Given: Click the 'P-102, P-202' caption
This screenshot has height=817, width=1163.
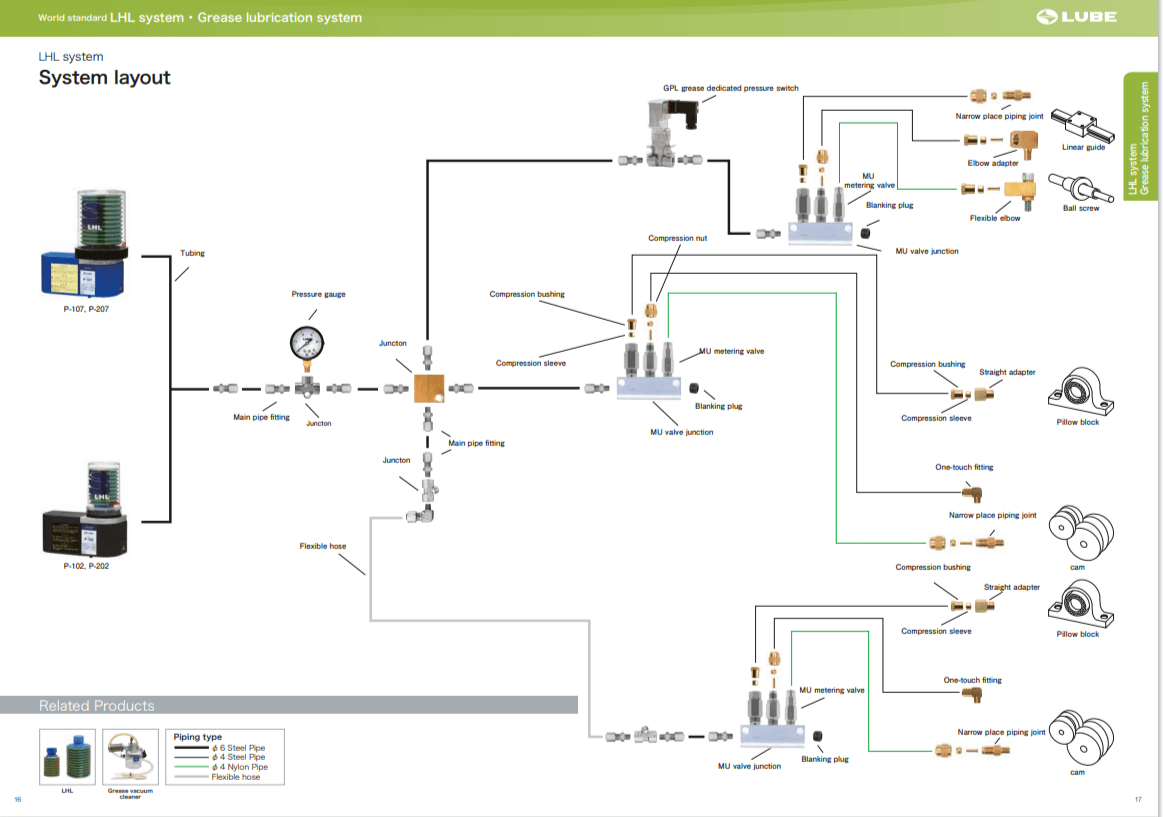Looking at the screenshot, I should [x=86, y=566].
